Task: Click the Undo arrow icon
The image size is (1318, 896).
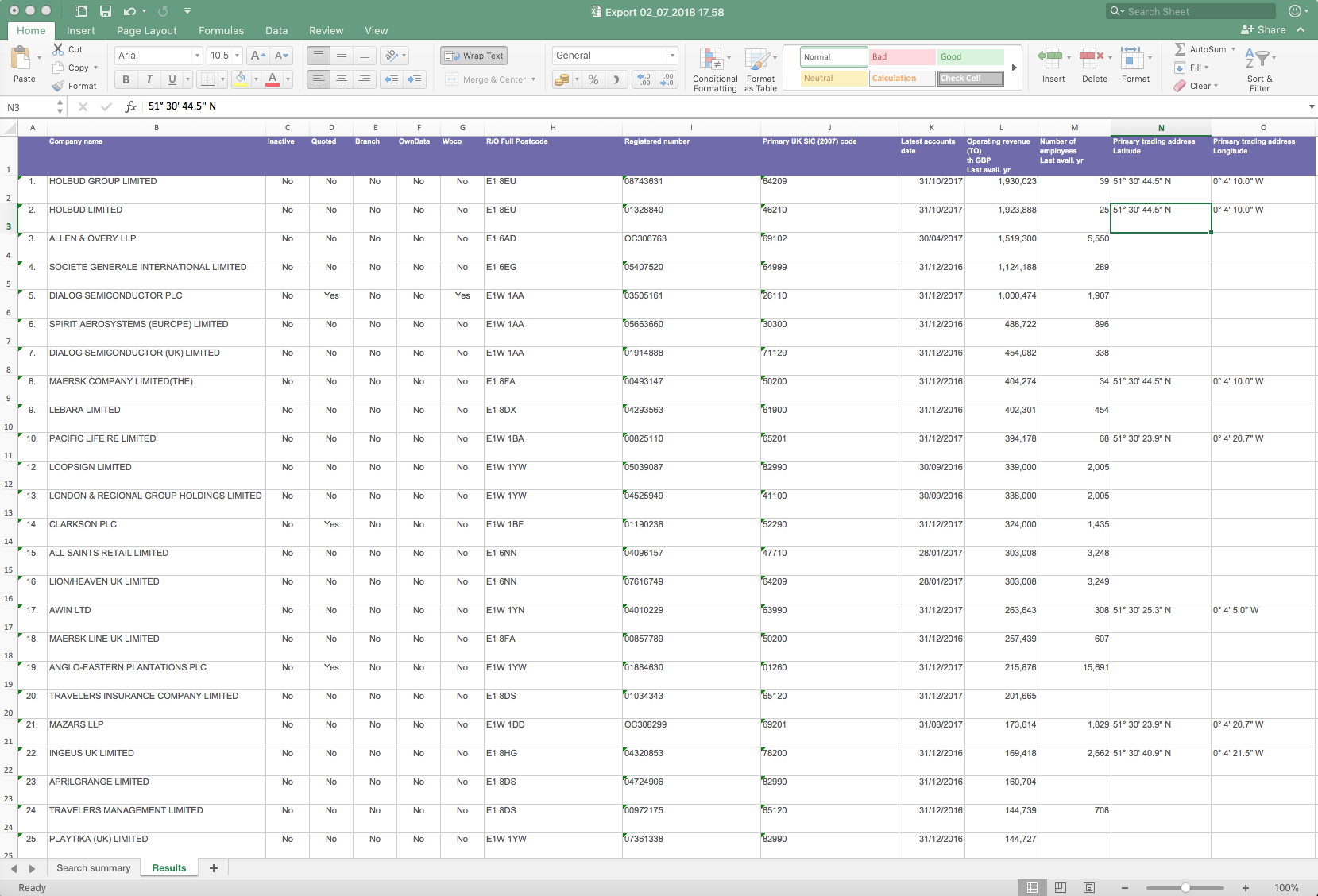Action: tap(129, 11)
